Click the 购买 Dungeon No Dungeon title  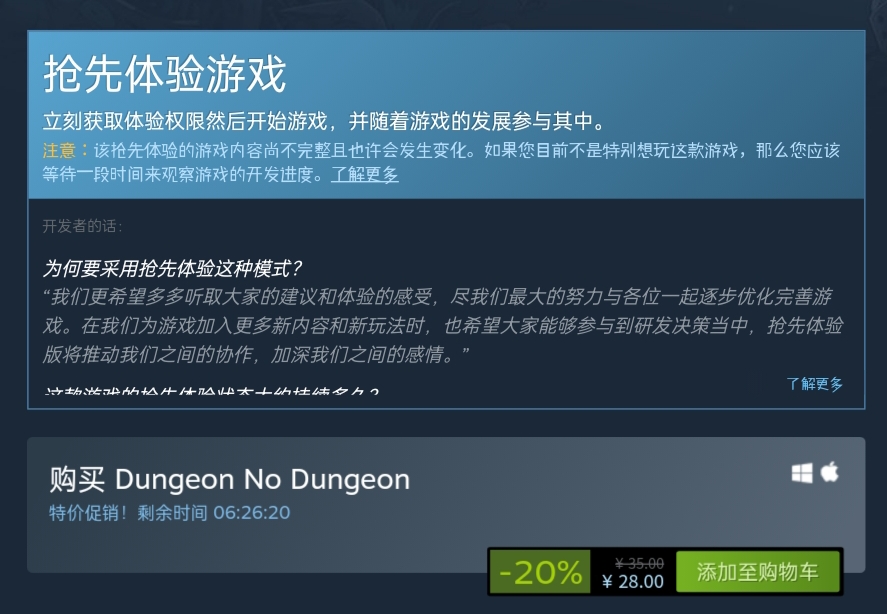pyautogui.click(x=229, y=479)
